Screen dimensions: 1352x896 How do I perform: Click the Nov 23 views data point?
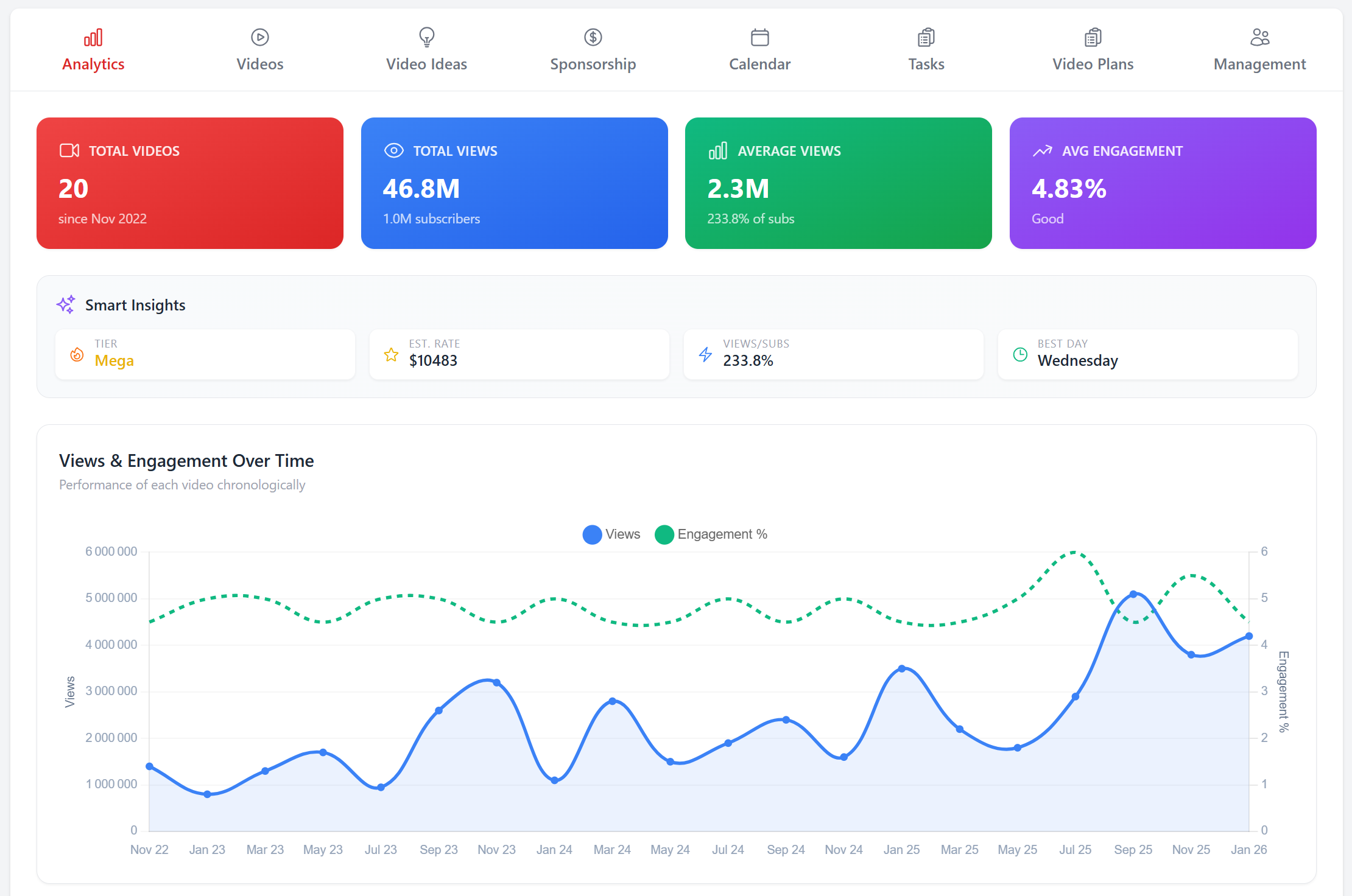pos(497,683)
